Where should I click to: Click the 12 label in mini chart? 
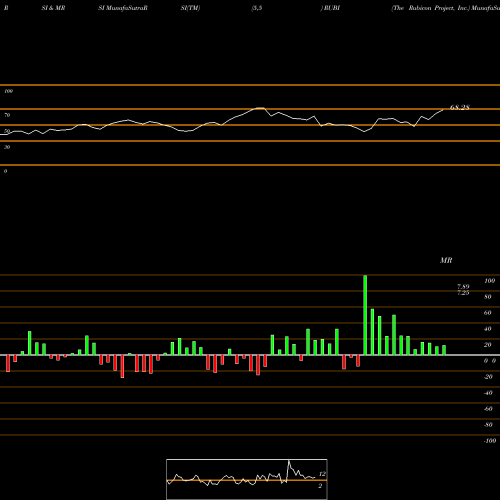(322, 474)
